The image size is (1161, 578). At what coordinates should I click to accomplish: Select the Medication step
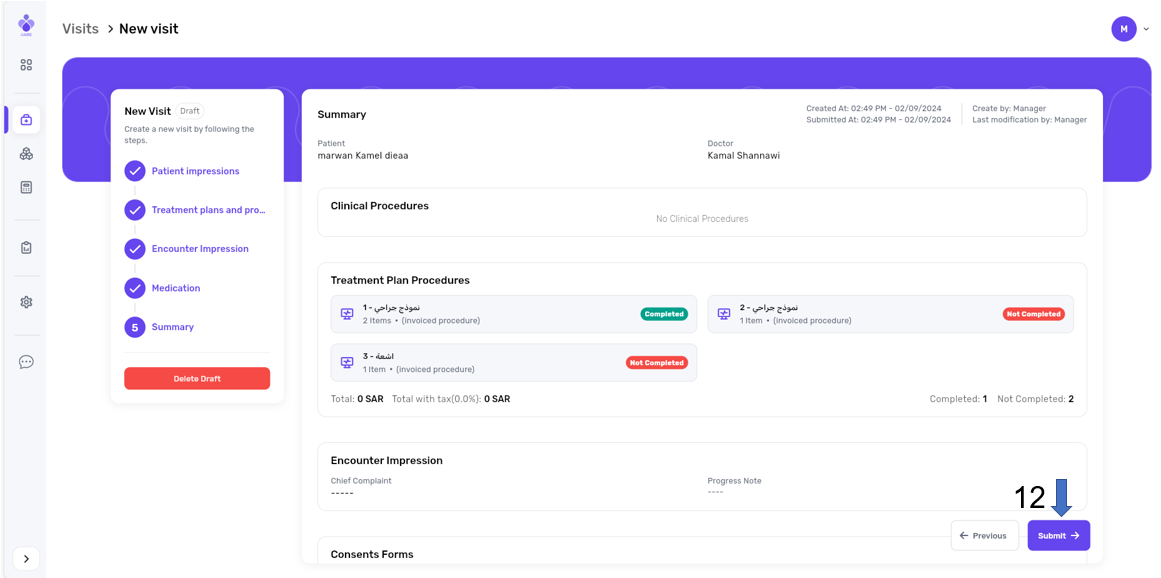(176, 288)
